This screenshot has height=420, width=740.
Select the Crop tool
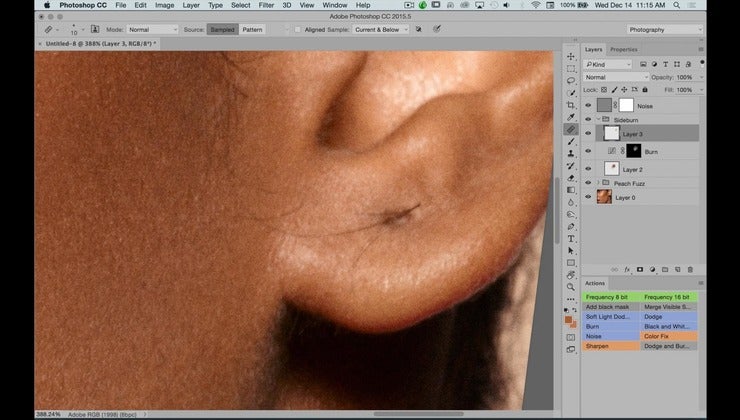[x=571, y=105]
